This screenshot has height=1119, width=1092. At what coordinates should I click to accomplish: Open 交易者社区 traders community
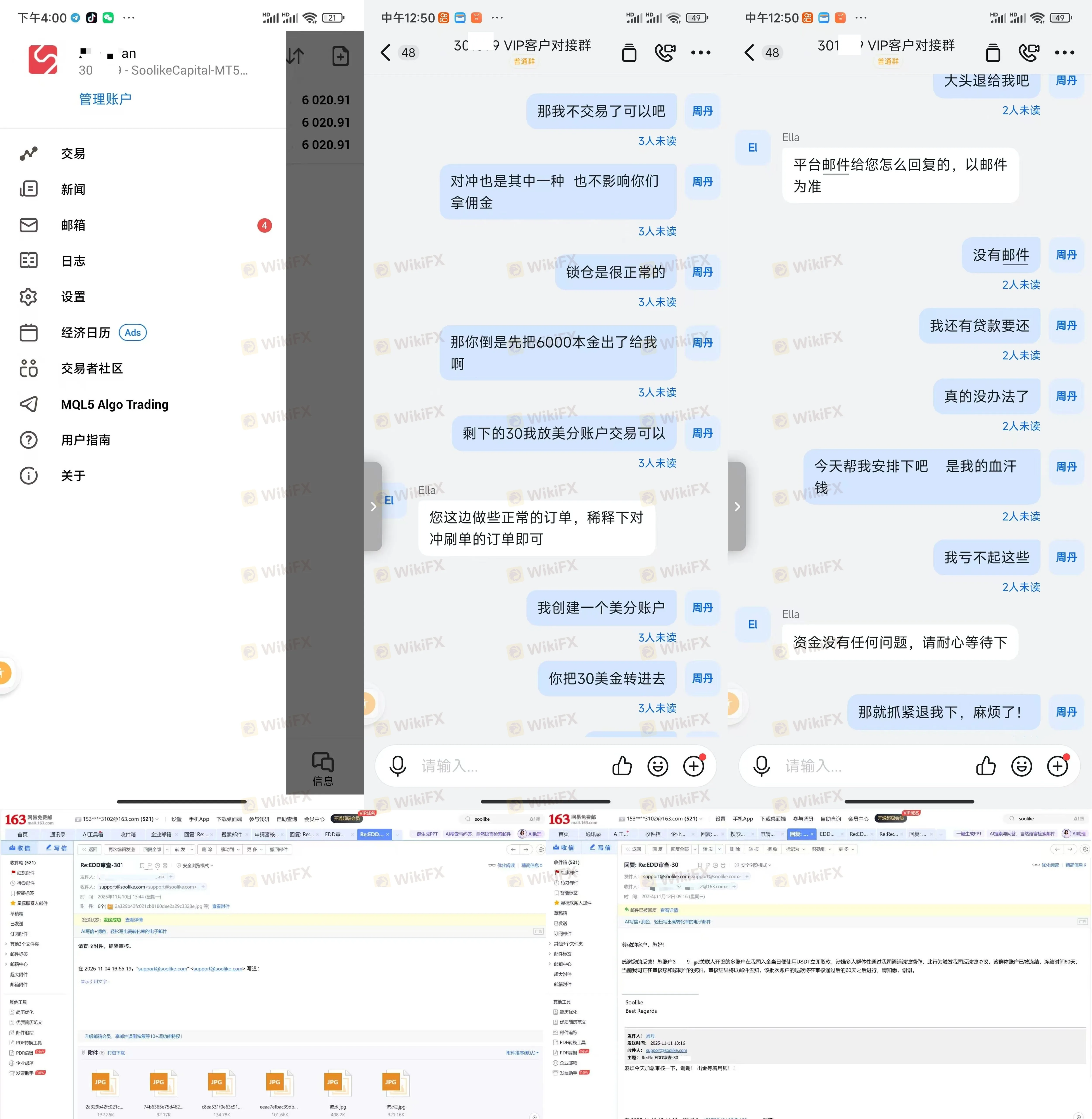point(92,368)
